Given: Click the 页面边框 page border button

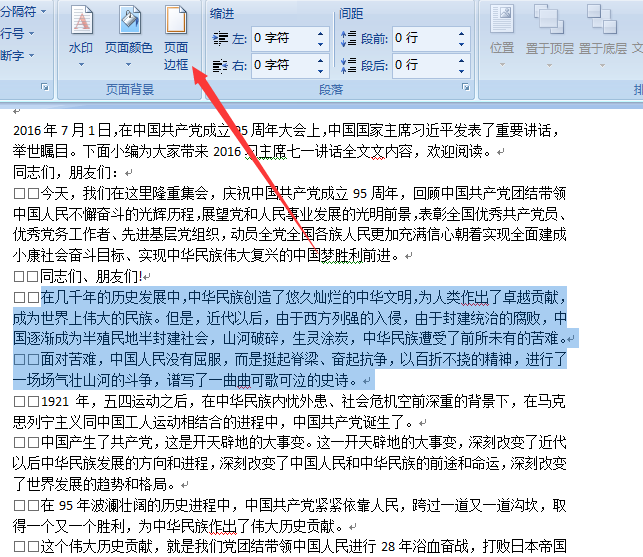Looking at the screenshot, I should click(176, 37).
